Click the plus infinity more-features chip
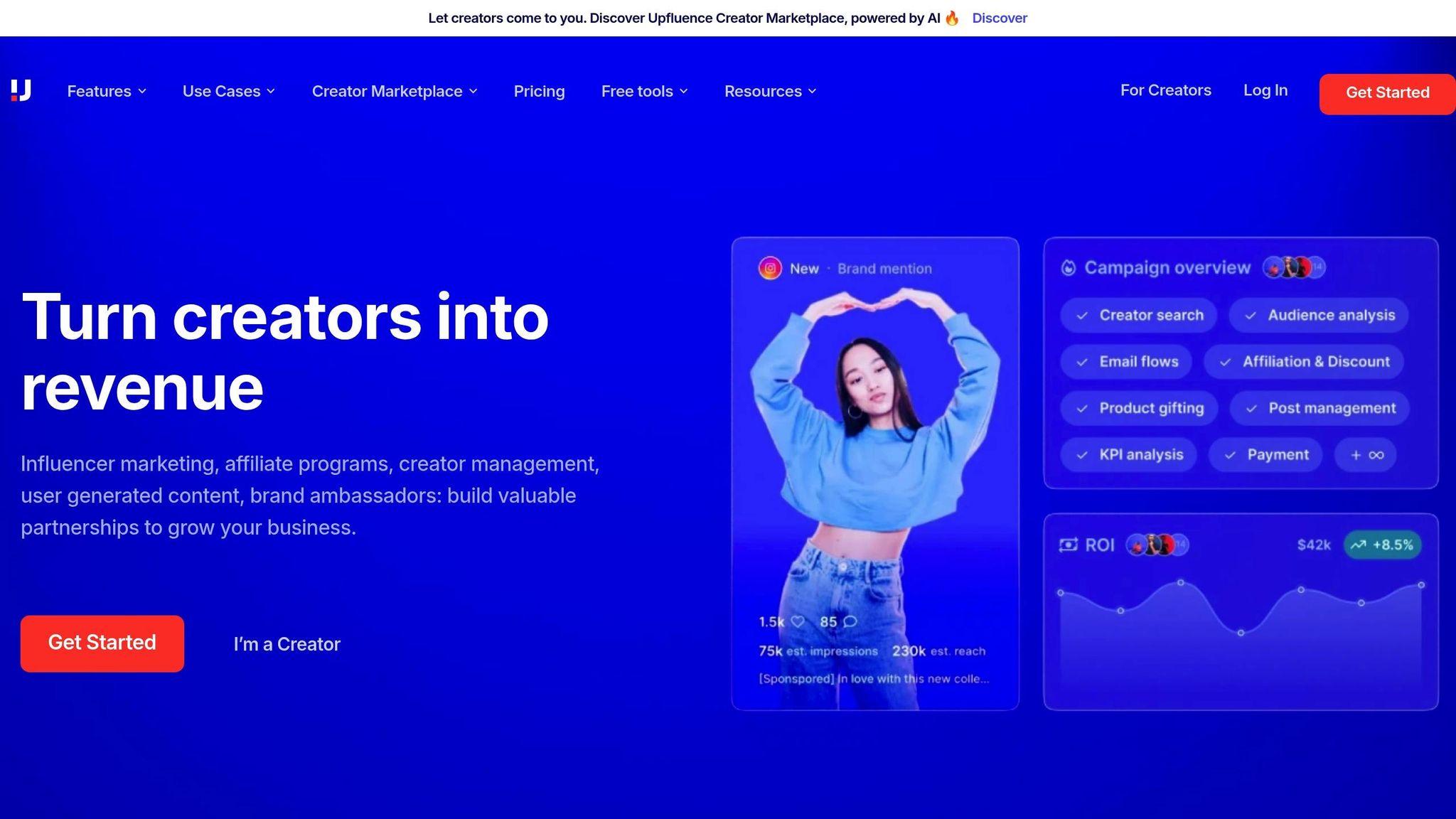1456x819 pixels. pos(1366,455)
